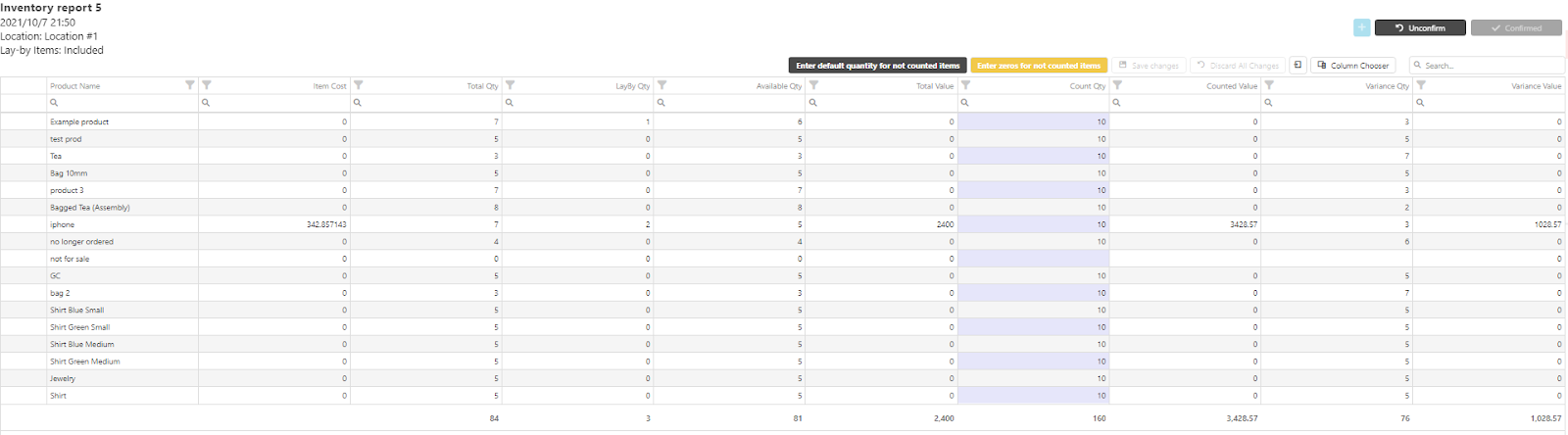Click Enter default quantity for not counted items
This screenshot has width=1568, height=435.
click(x=877, y=66)
